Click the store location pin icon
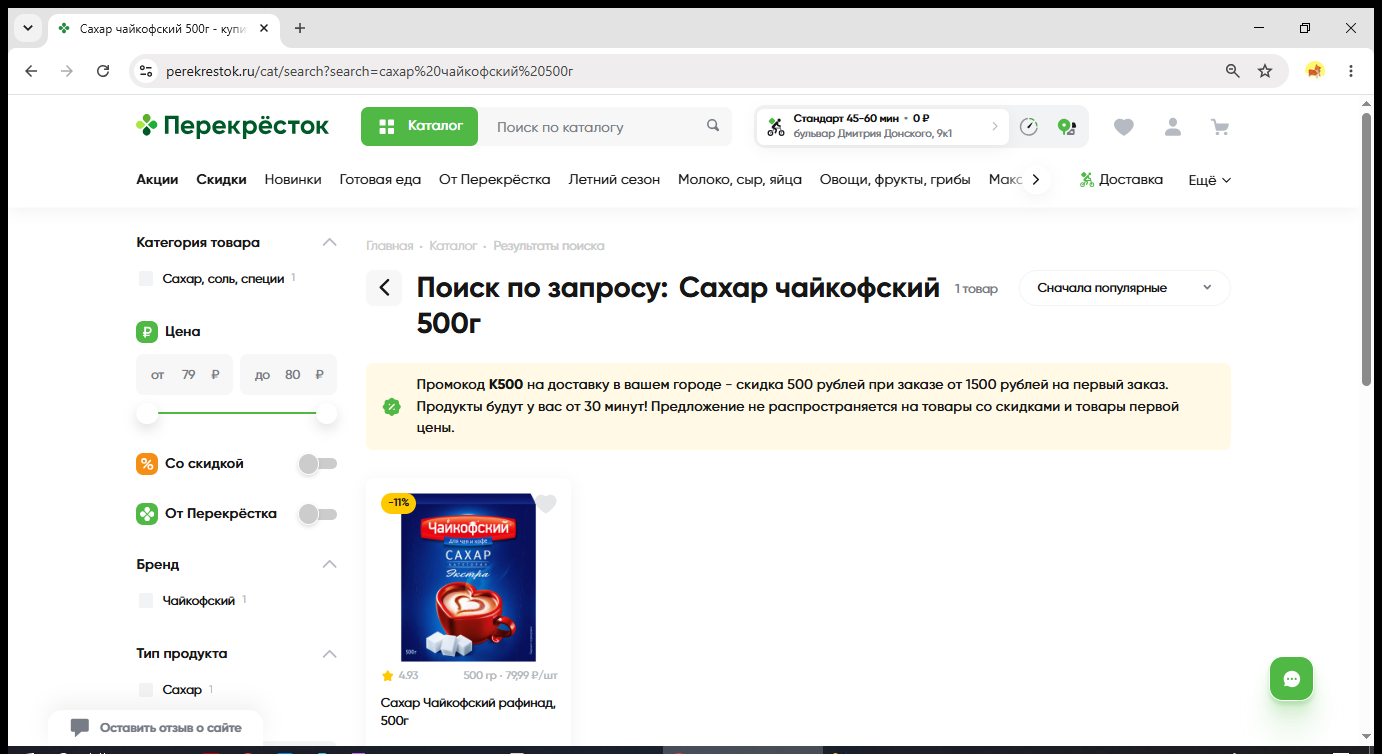 click(x=1067, y=127)
